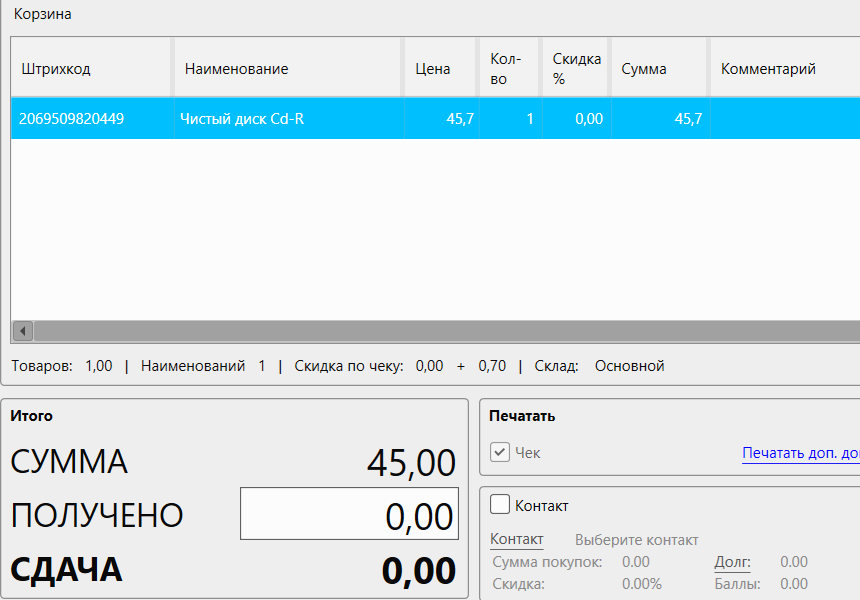Click the left scroll arrow under the table
This screenshot has height=600, width=860.
(20, 330)
